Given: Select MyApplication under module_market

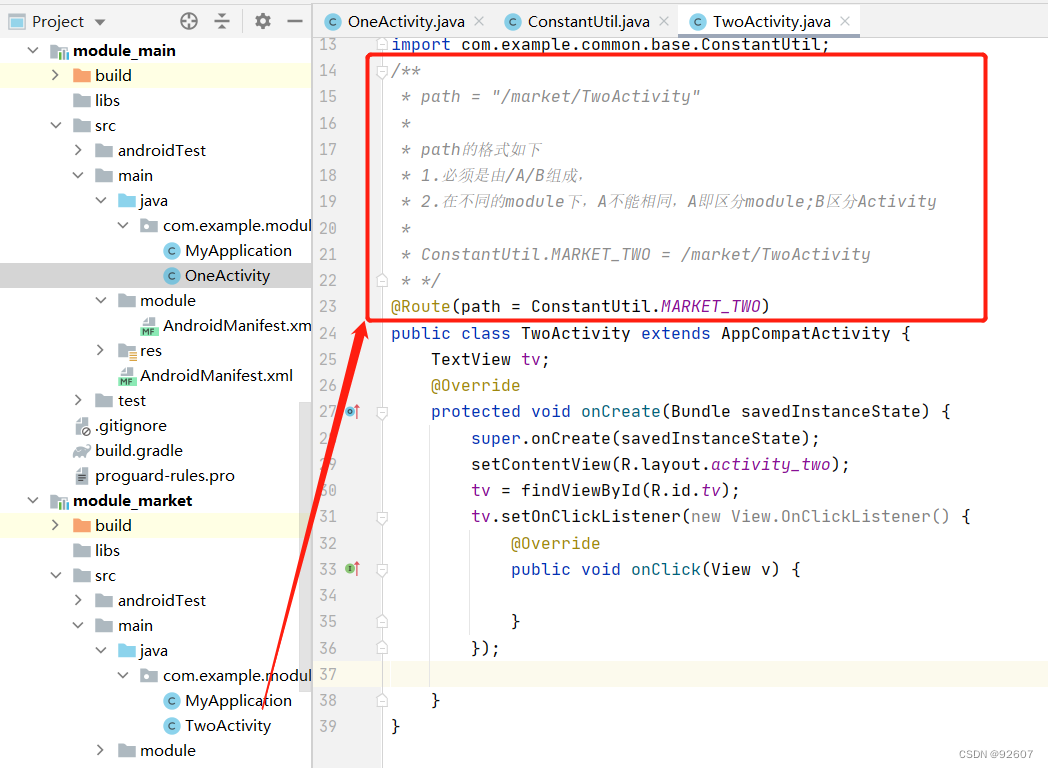Looking at the screenshot, I should click(x=238, y=700).
